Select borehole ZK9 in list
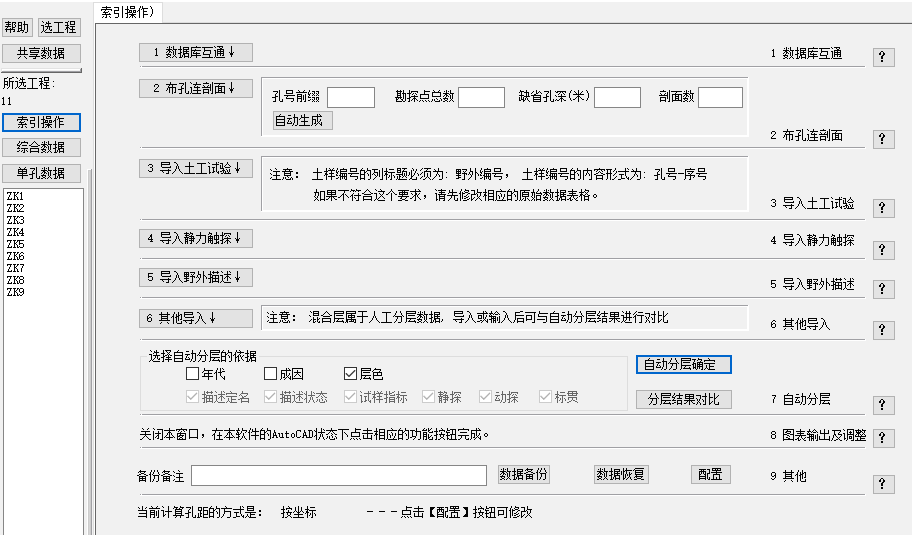The image size is (912, 535). pos(16,293)
